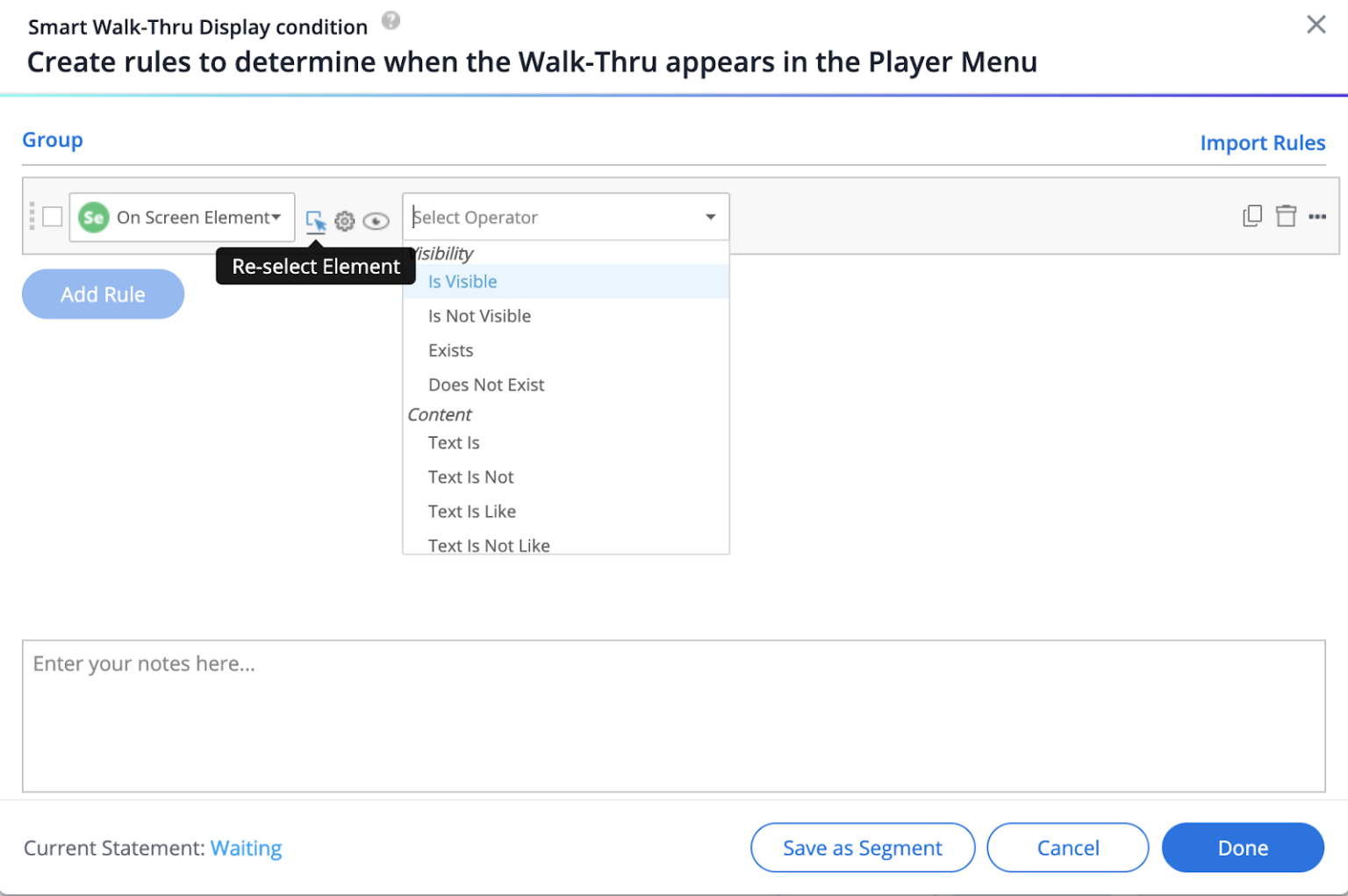Pick Does Not Exist from the menu
This screenshot has width=1348, height=896.
[x=486, y=384]
